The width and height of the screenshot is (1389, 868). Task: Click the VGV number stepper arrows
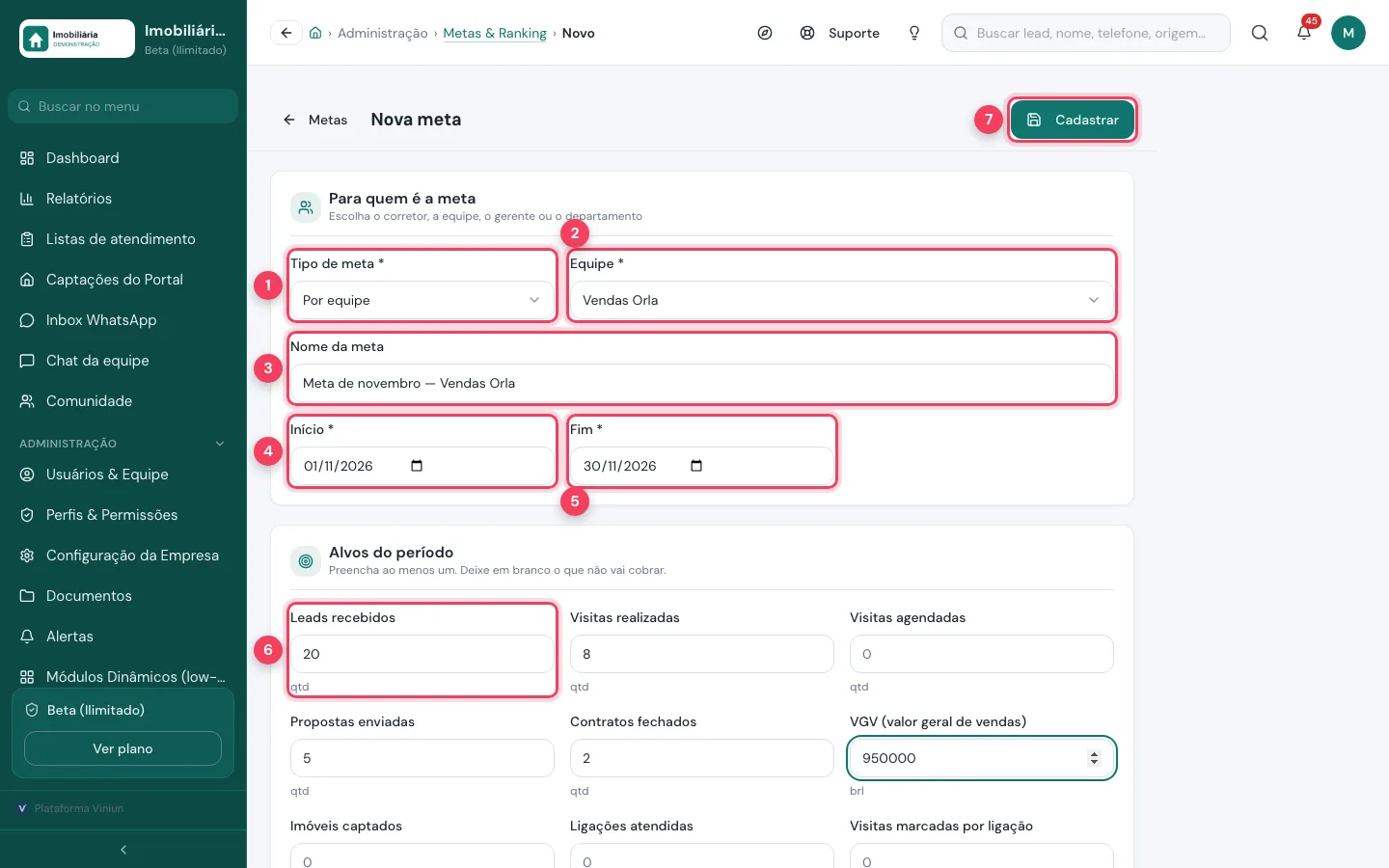1094,758
